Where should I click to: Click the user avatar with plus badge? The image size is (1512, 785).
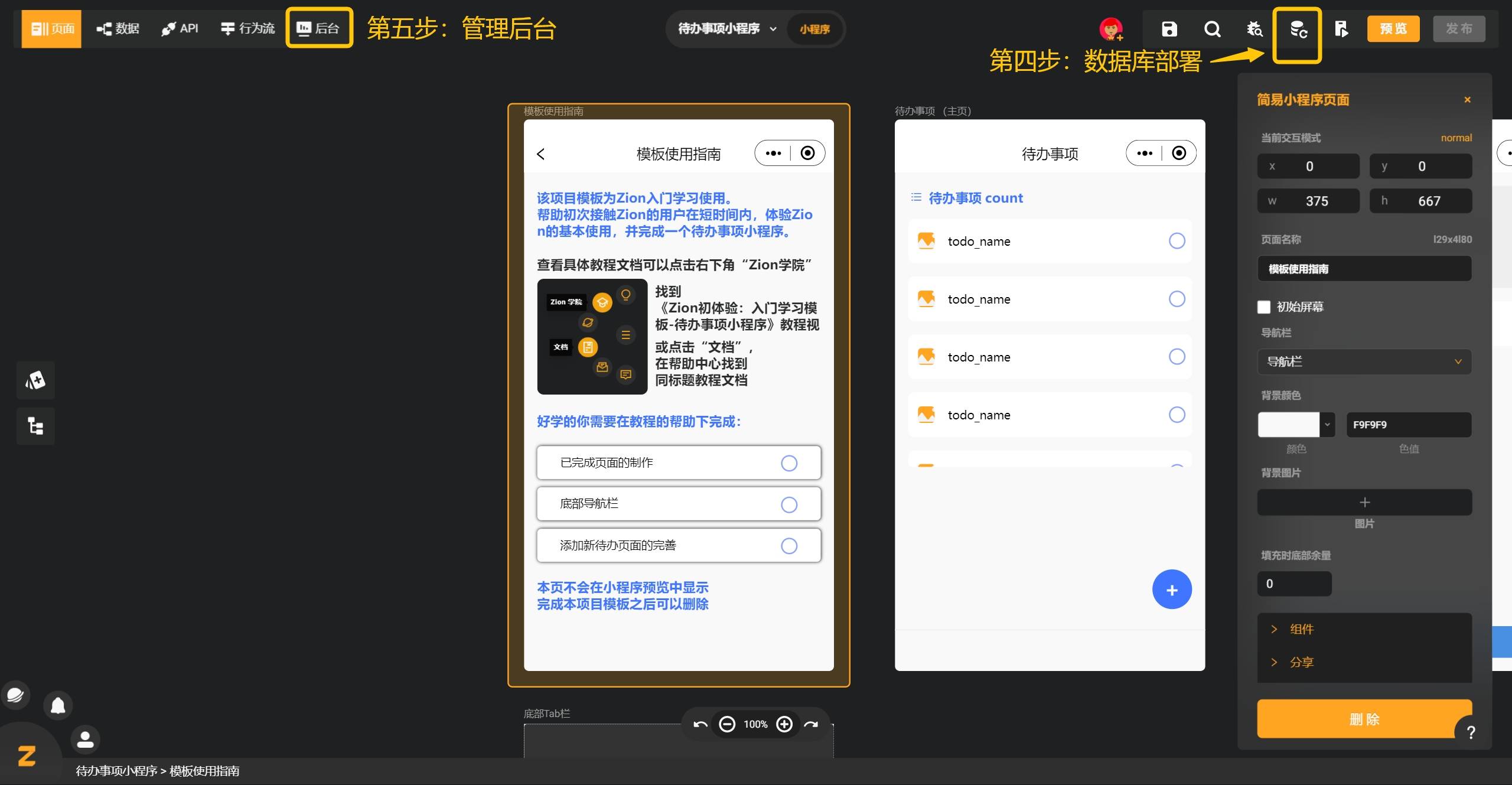1111,29
